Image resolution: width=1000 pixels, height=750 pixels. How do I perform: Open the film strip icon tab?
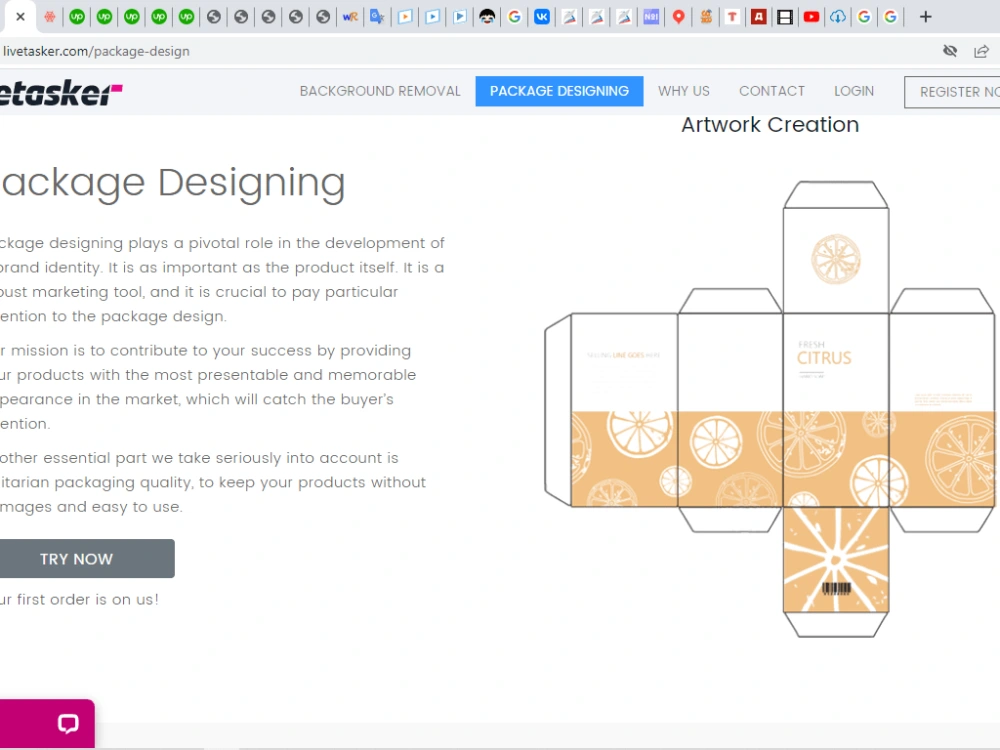(x=785, y=17)
